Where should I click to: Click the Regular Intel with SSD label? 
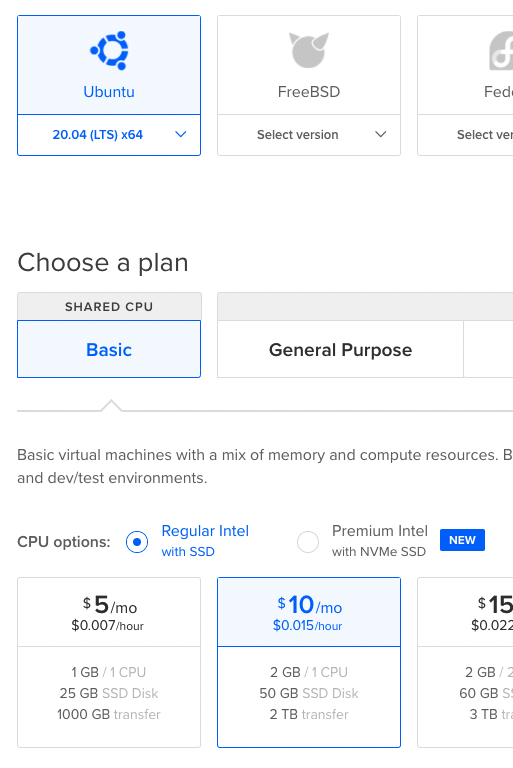205,541
